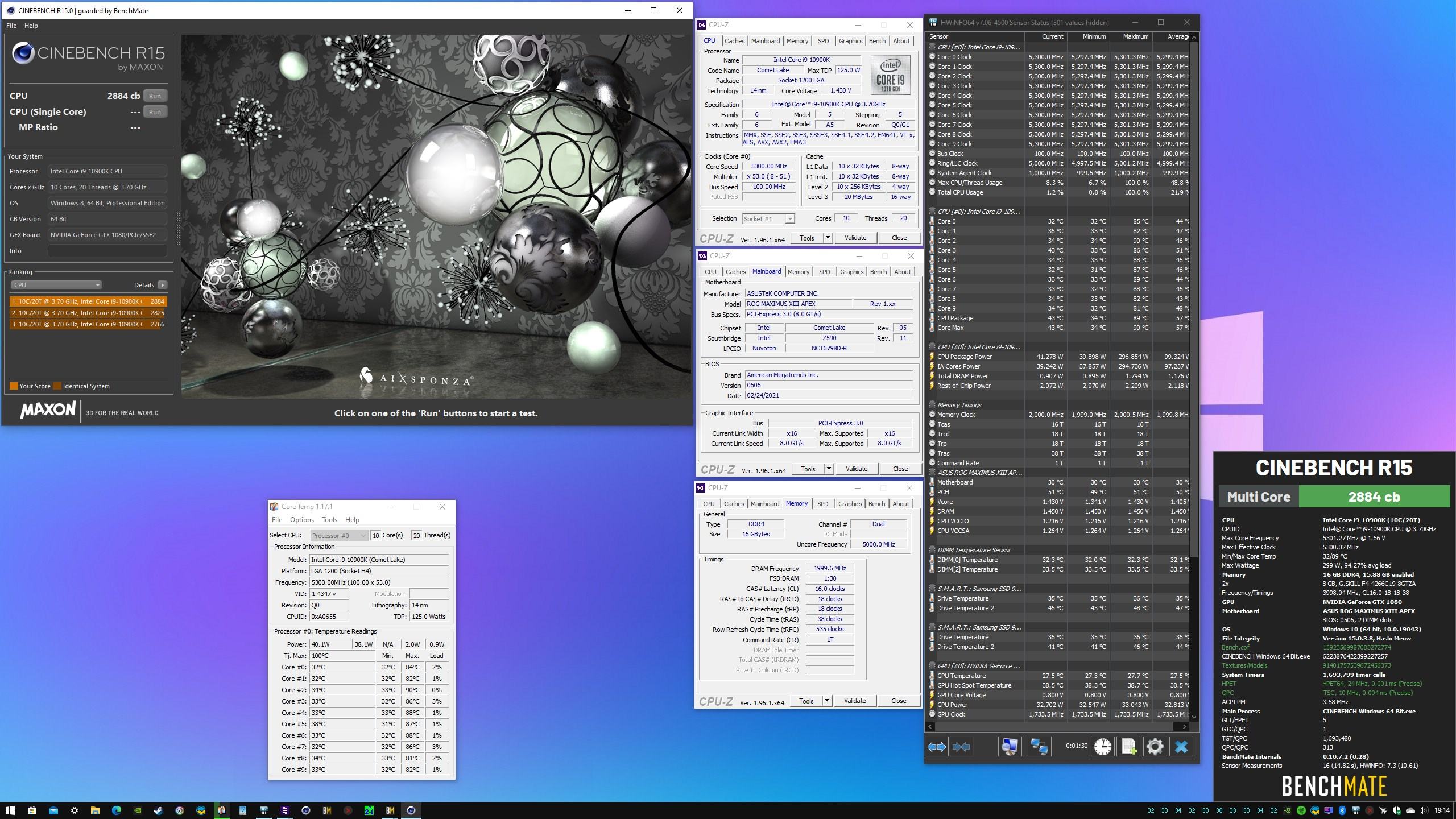
Task: Click the taskbar clock showing 19:14
Action: coord(1442,810)
